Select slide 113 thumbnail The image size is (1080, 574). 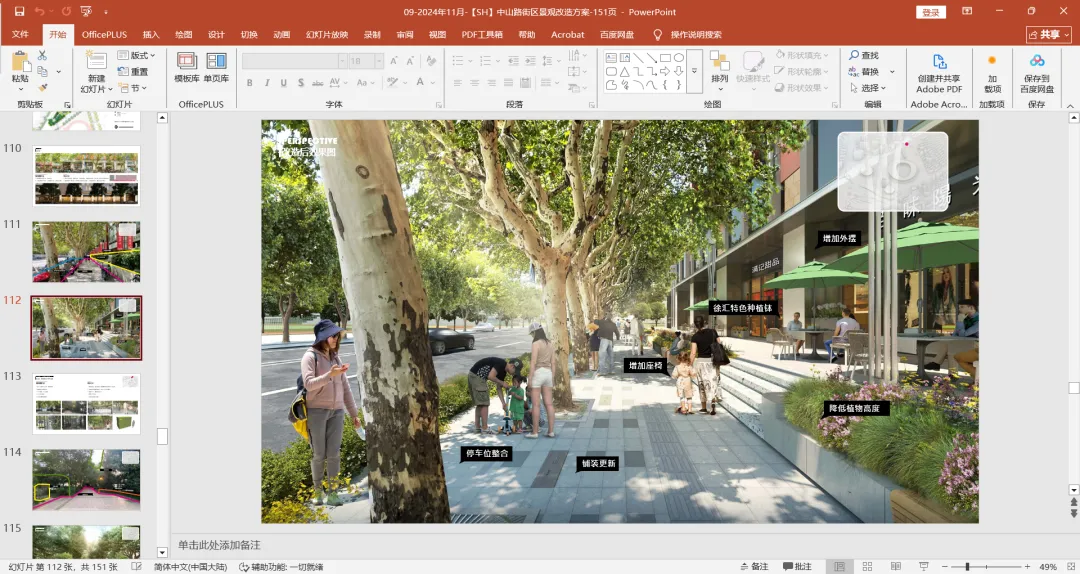pos(87,403)
